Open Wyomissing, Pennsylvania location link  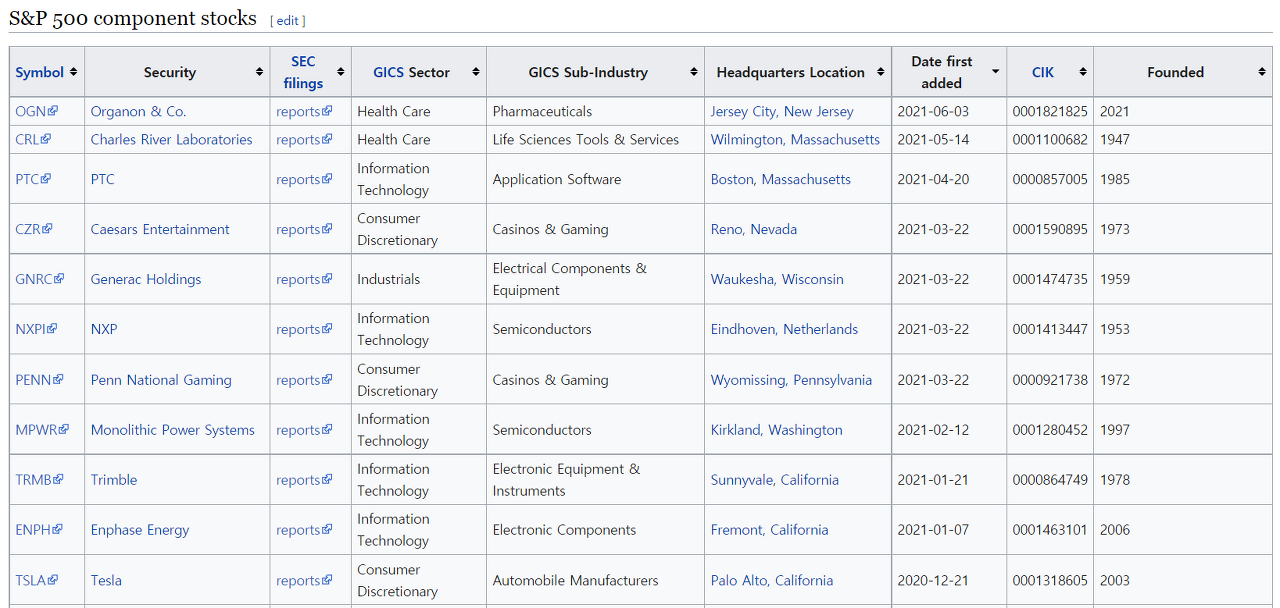791,380
